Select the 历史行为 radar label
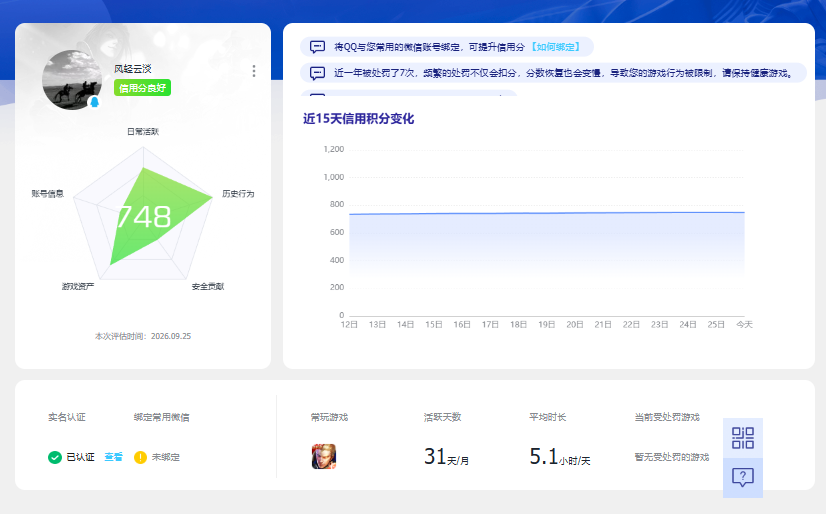 click(238, 194)
